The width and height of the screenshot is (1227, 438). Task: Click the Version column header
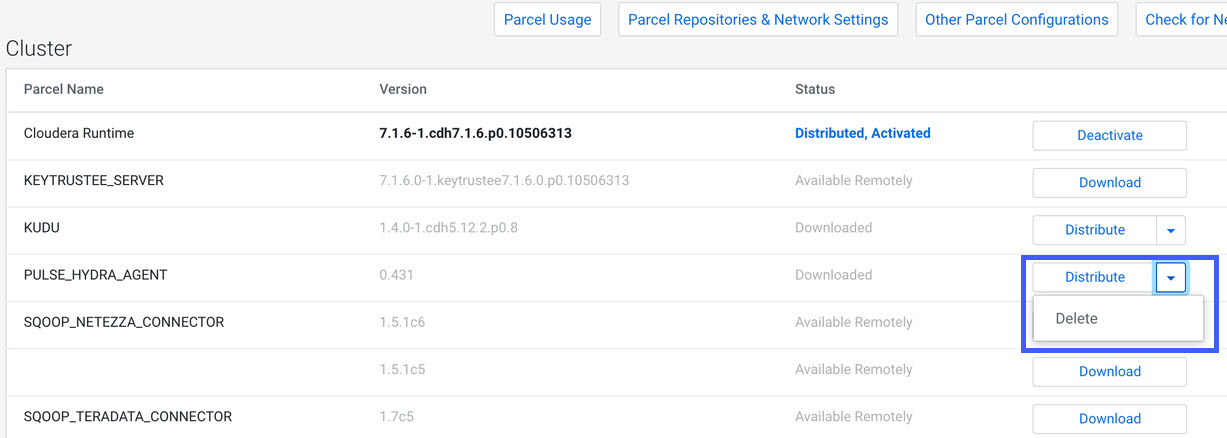point(403,89)
